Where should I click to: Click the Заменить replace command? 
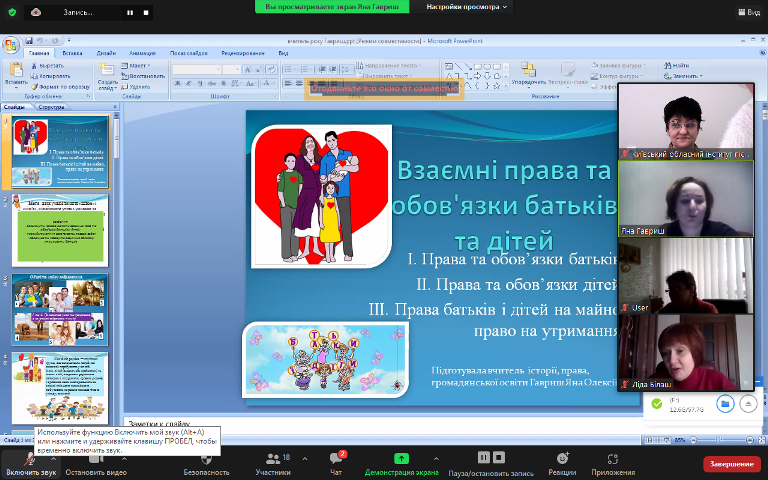(x=683, y=76)
